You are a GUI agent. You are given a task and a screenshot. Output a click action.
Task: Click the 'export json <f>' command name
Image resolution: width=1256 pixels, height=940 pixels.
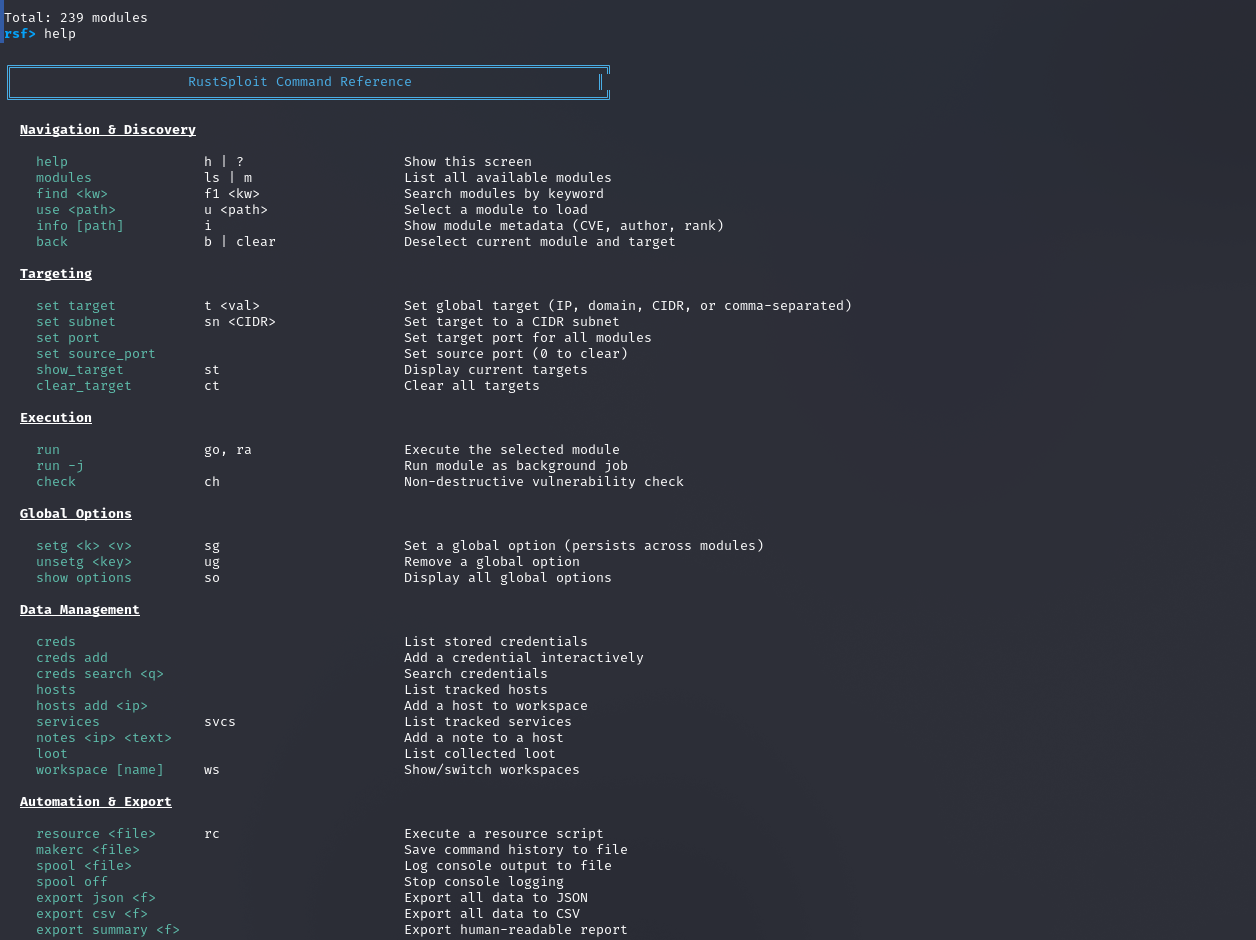(96, 898)
